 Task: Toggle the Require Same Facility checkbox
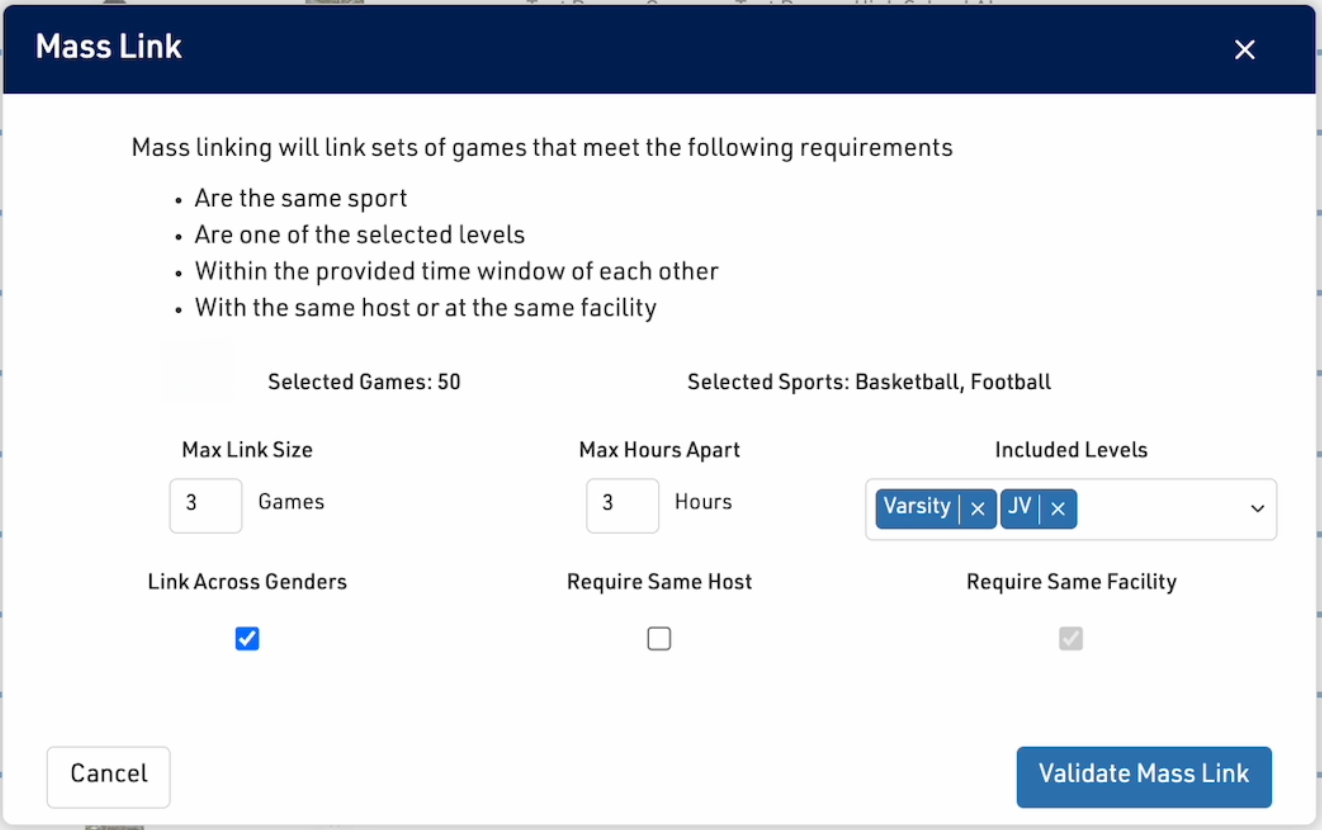[1071, 638]
